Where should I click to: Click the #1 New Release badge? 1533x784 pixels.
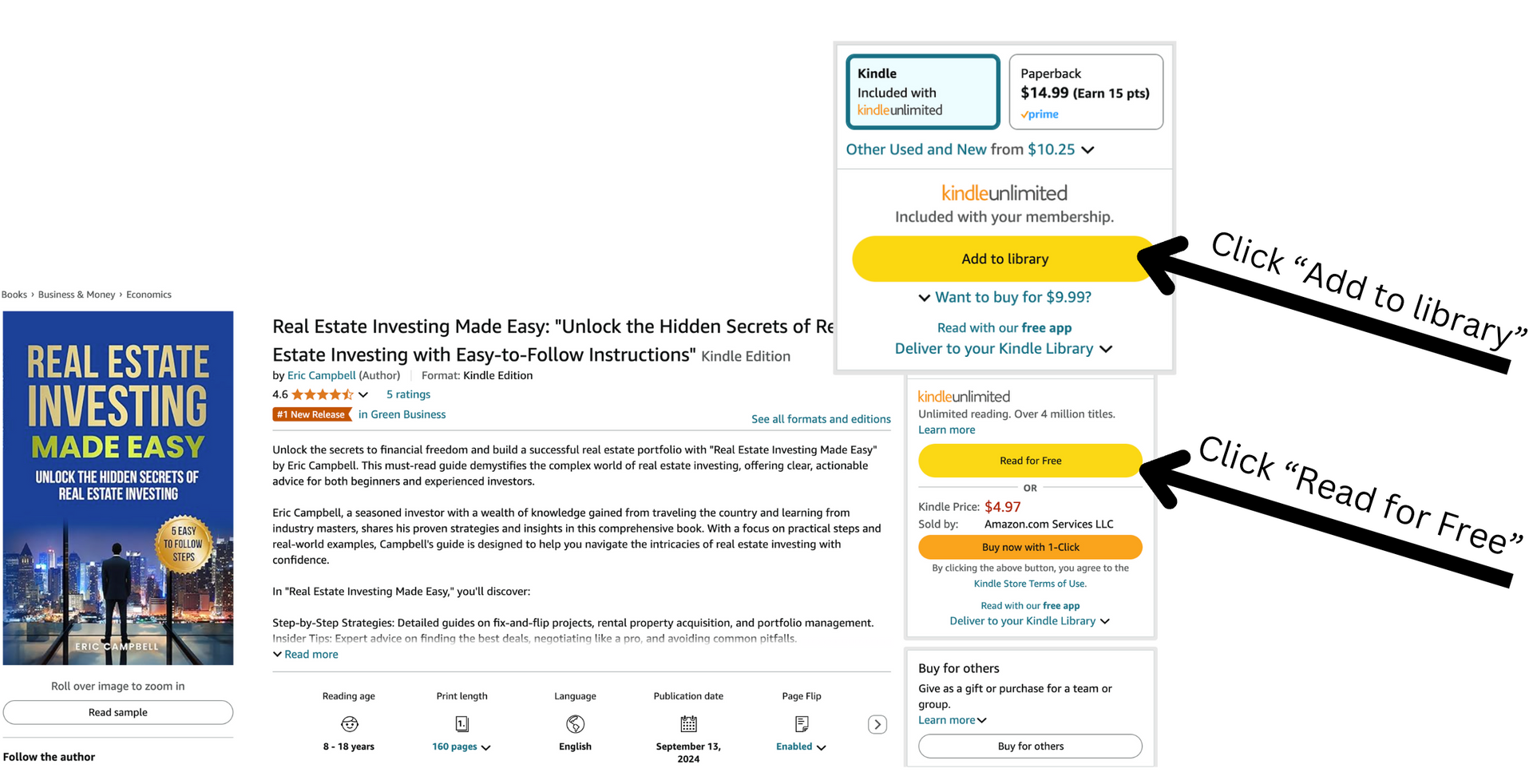(x=312, y=414)
